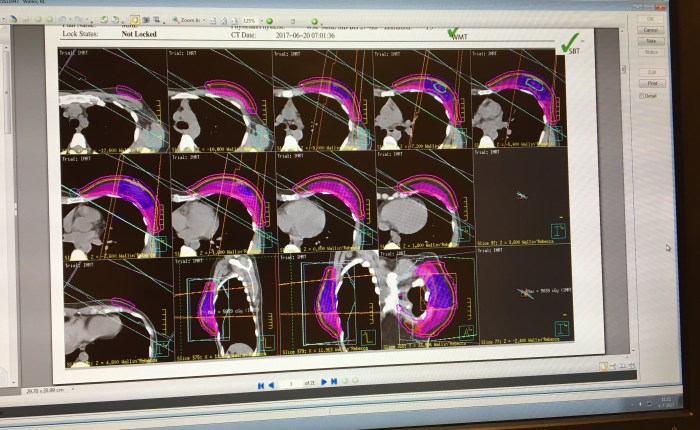
Task: Click the SBT checkmark label
Action: point(571,44)
